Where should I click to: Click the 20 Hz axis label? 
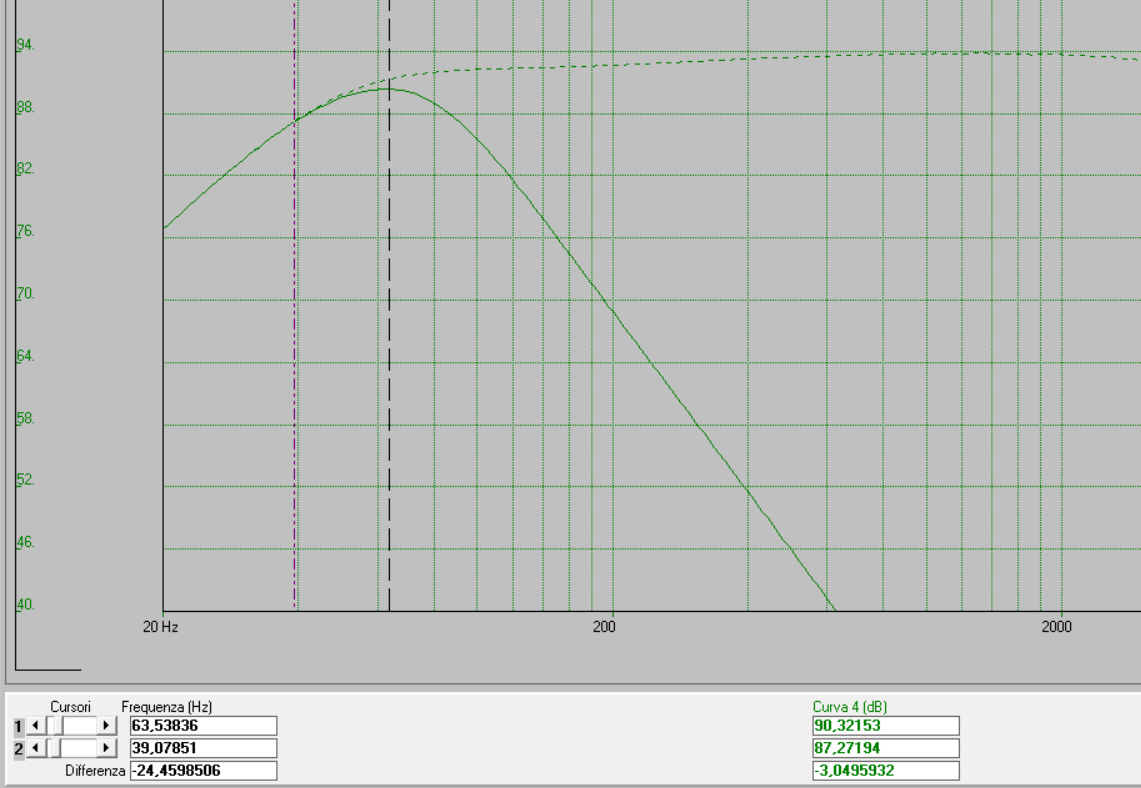[160, 626]
